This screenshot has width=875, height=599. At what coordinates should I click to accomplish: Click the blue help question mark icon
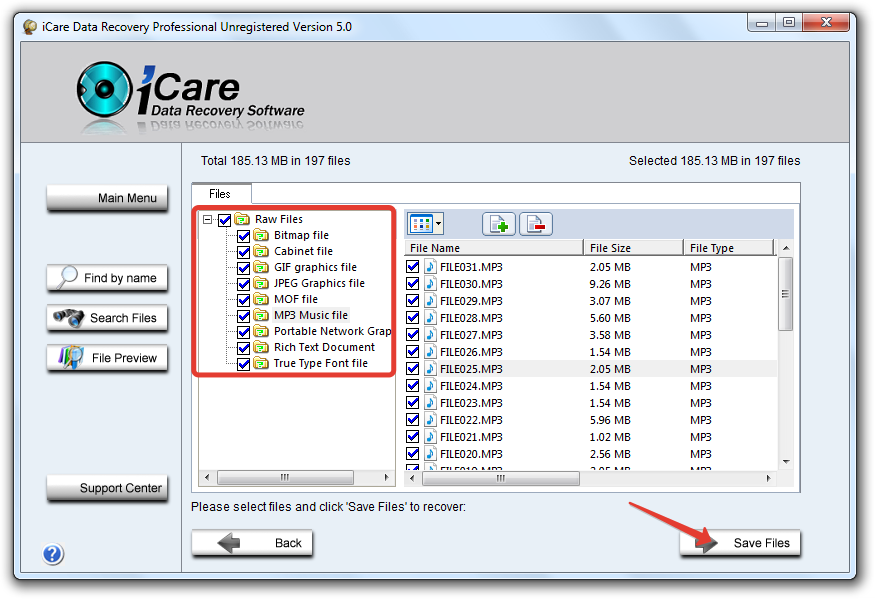[53, 554]
